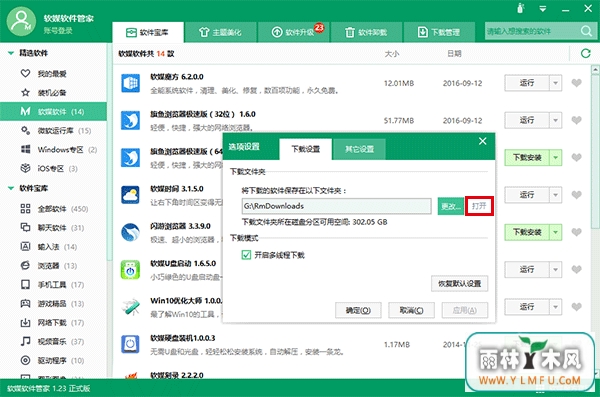Favorite 旗鱼浏览器 32位 with heart
Image resolution: width=600 pixels, height=397 pixels.
[x=576, y=120]
